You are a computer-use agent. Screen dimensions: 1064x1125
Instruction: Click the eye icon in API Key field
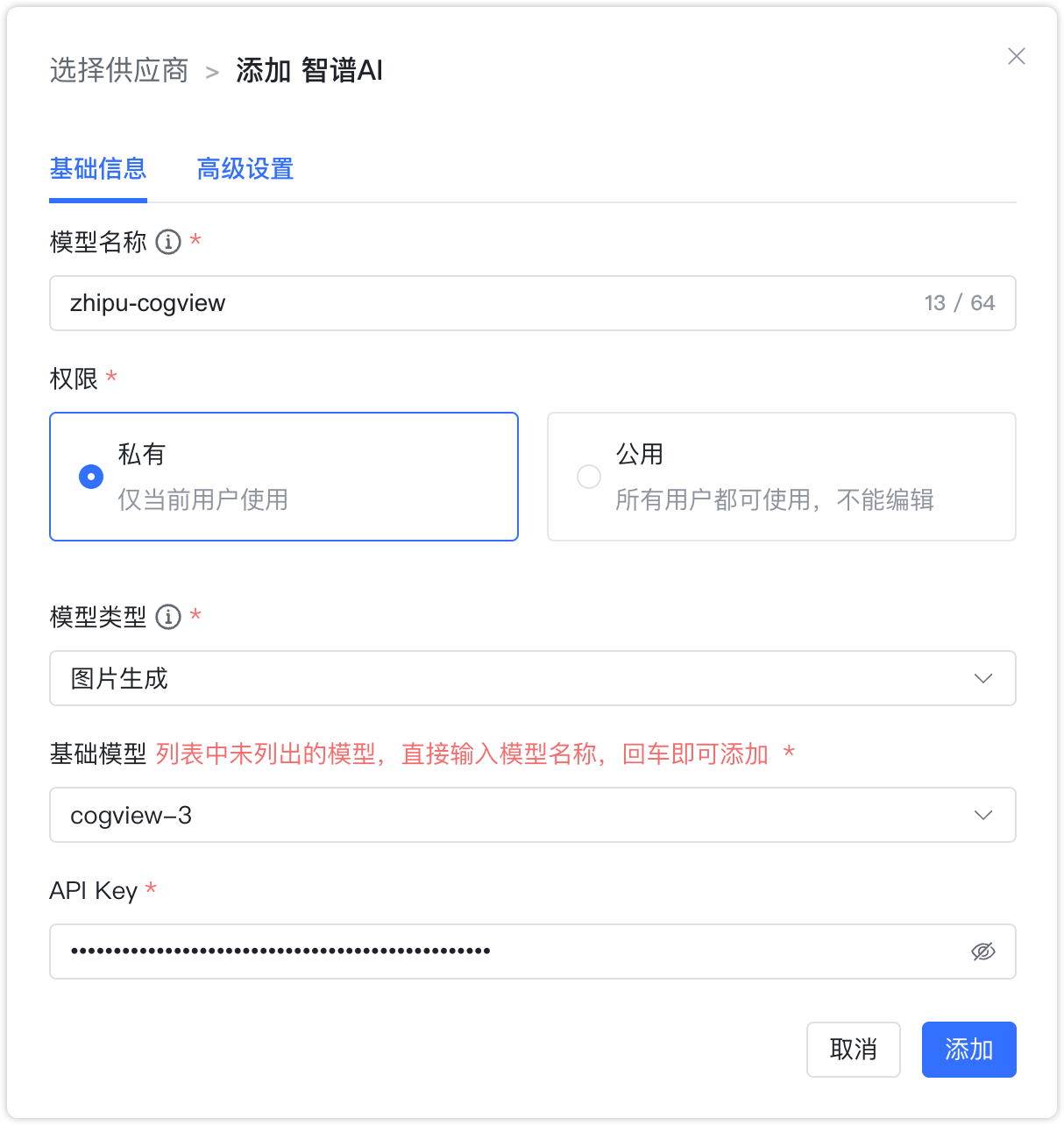click(x=983, y=950)
